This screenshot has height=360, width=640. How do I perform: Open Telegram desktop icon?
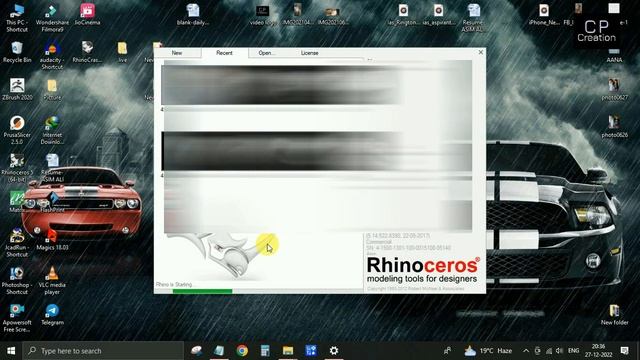pos(52,315)
